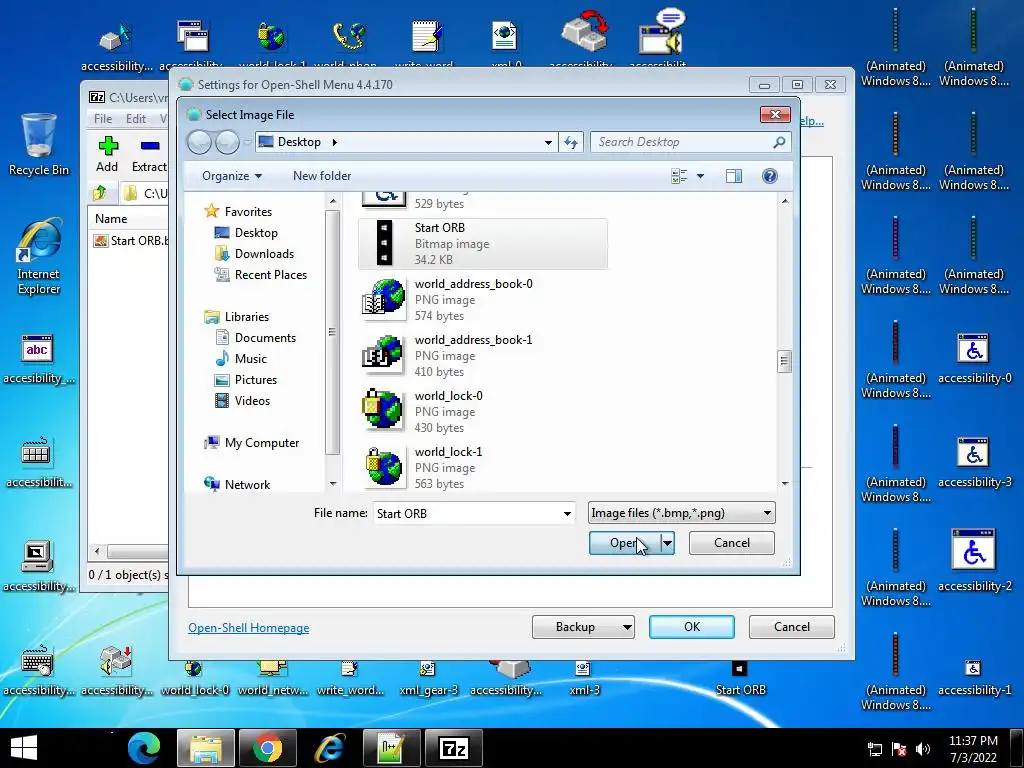Click OK in Open-Shell settings

point(692,627)
